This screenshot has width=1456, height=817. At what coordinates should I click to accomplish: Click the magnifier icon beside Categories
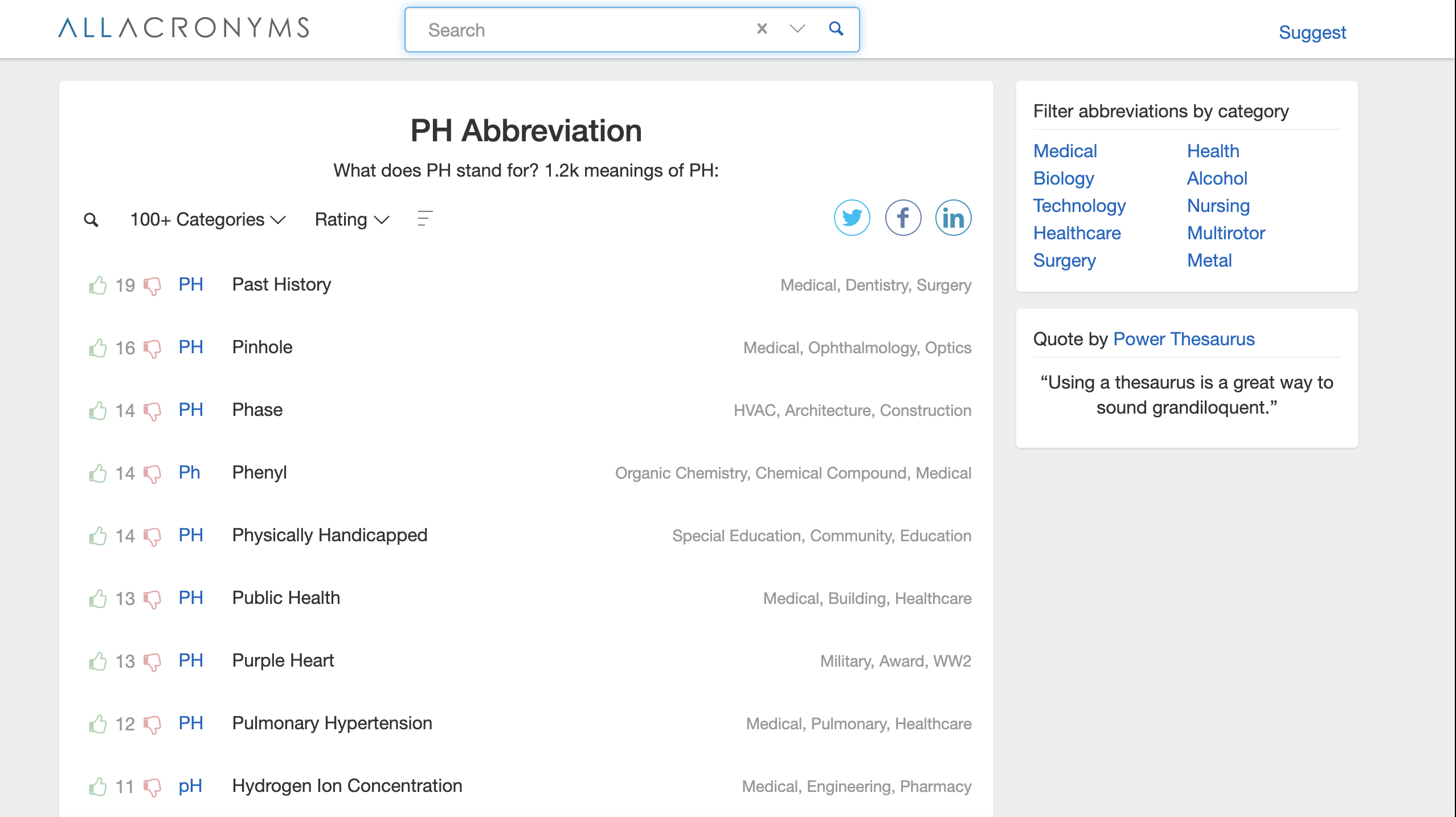[x=91, y=220]
